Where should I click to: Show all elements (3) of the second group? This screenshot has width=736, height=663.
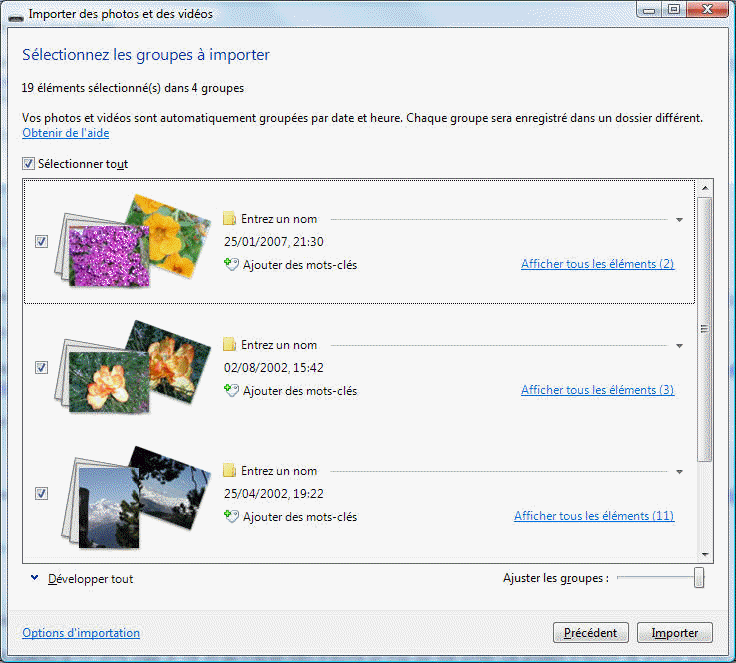(598, 390)
